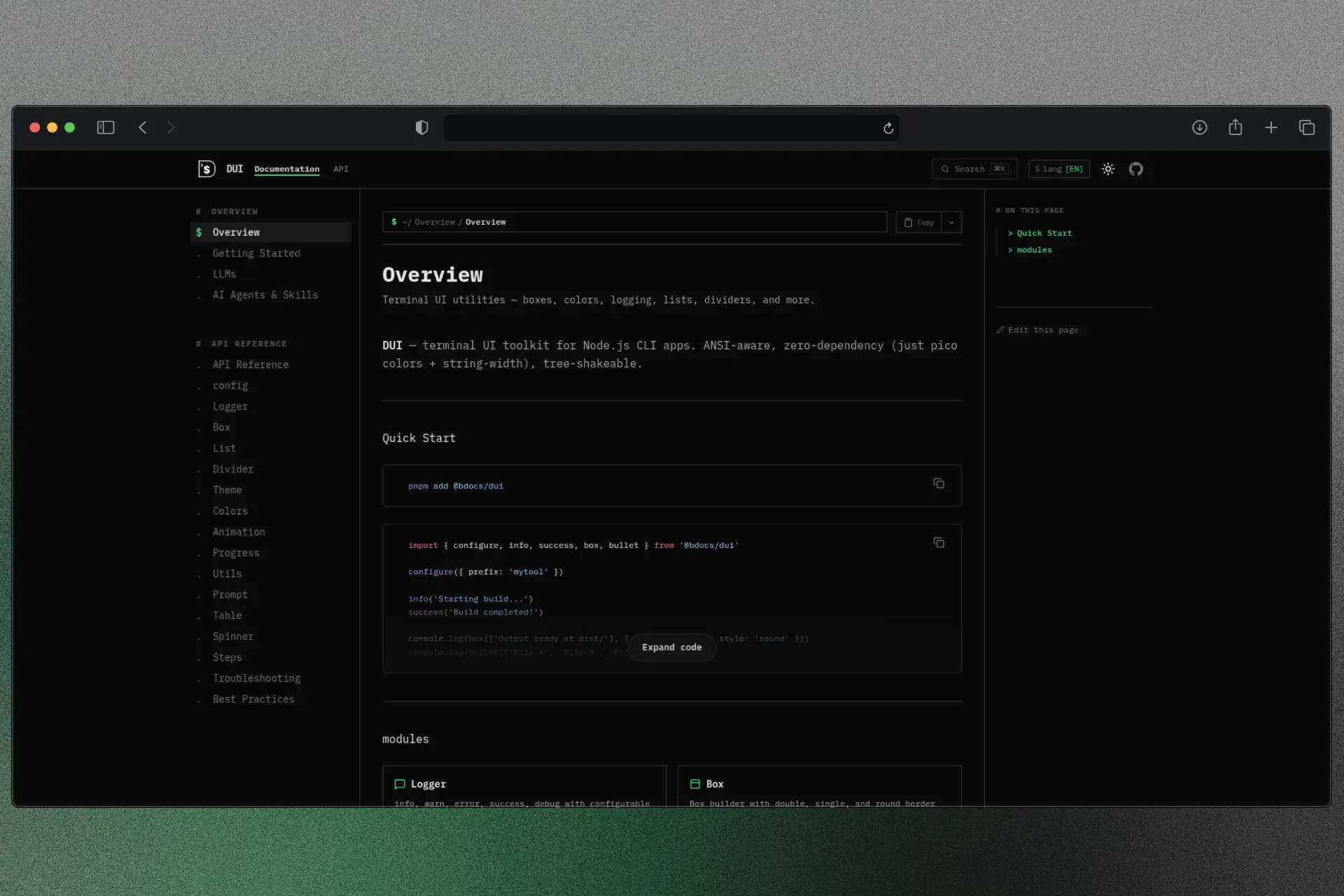Open Table in the sidebar

point(227,615)
